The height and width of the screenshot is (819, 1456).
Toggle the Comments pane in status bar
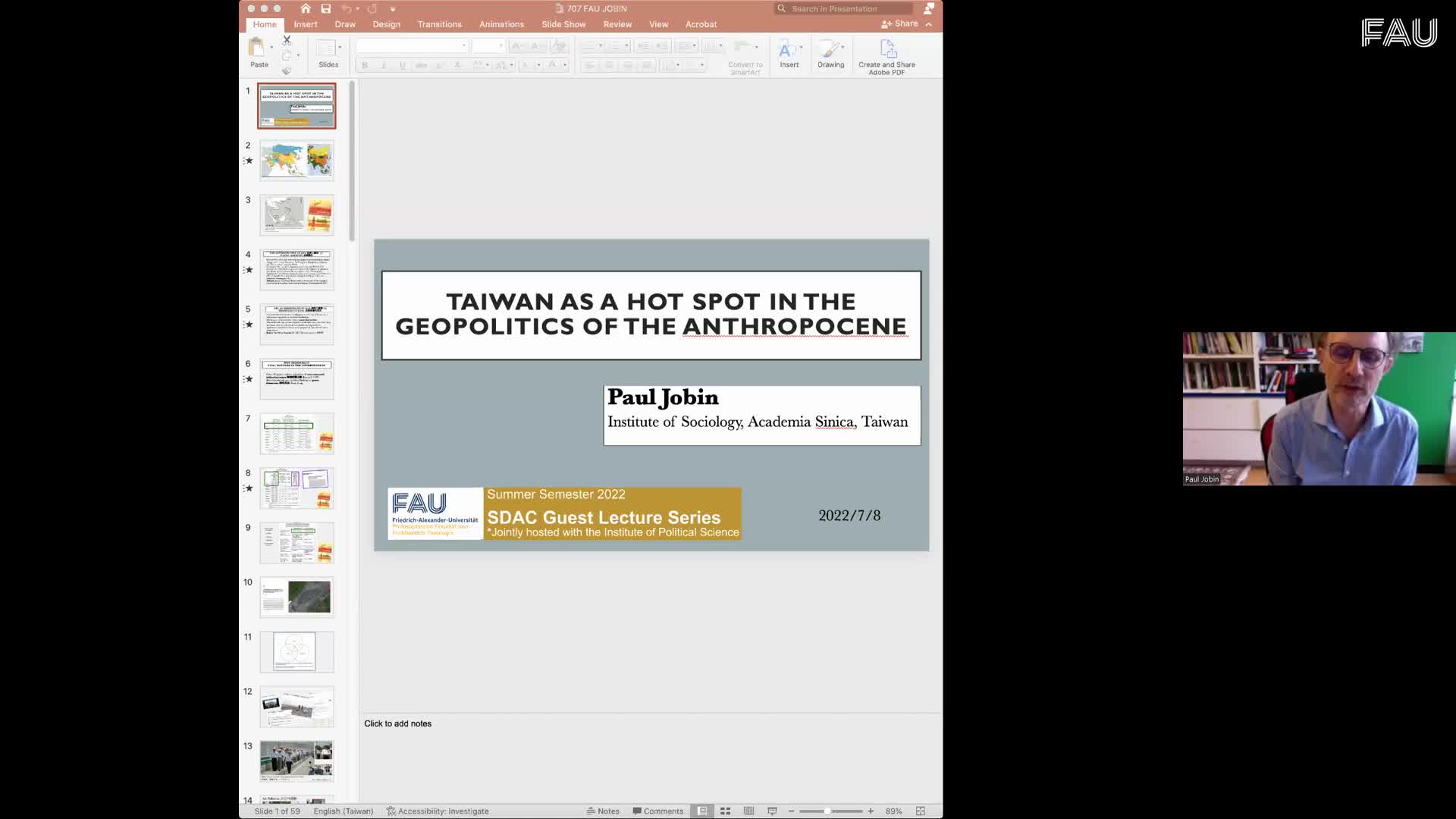click(x=657, y=811)
